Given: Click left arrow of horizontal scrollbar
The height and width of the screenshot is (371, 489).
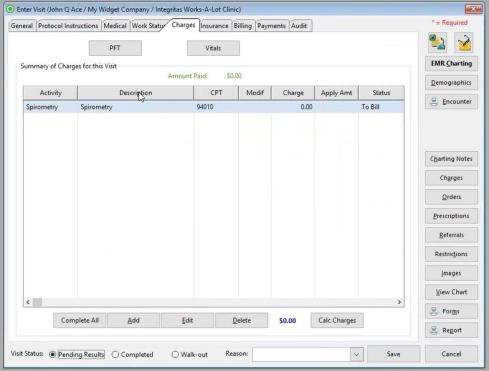Looking at the screenshot, I should click(x=28, y=302).
